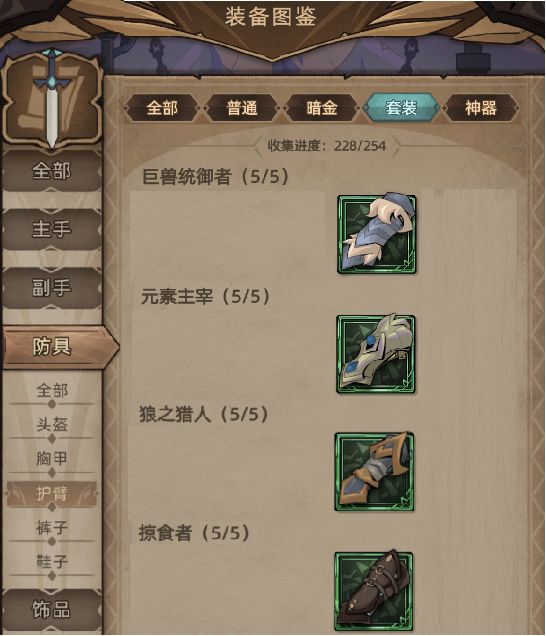Switch to the 全部 rarity tab

click(x=162, y=108)
